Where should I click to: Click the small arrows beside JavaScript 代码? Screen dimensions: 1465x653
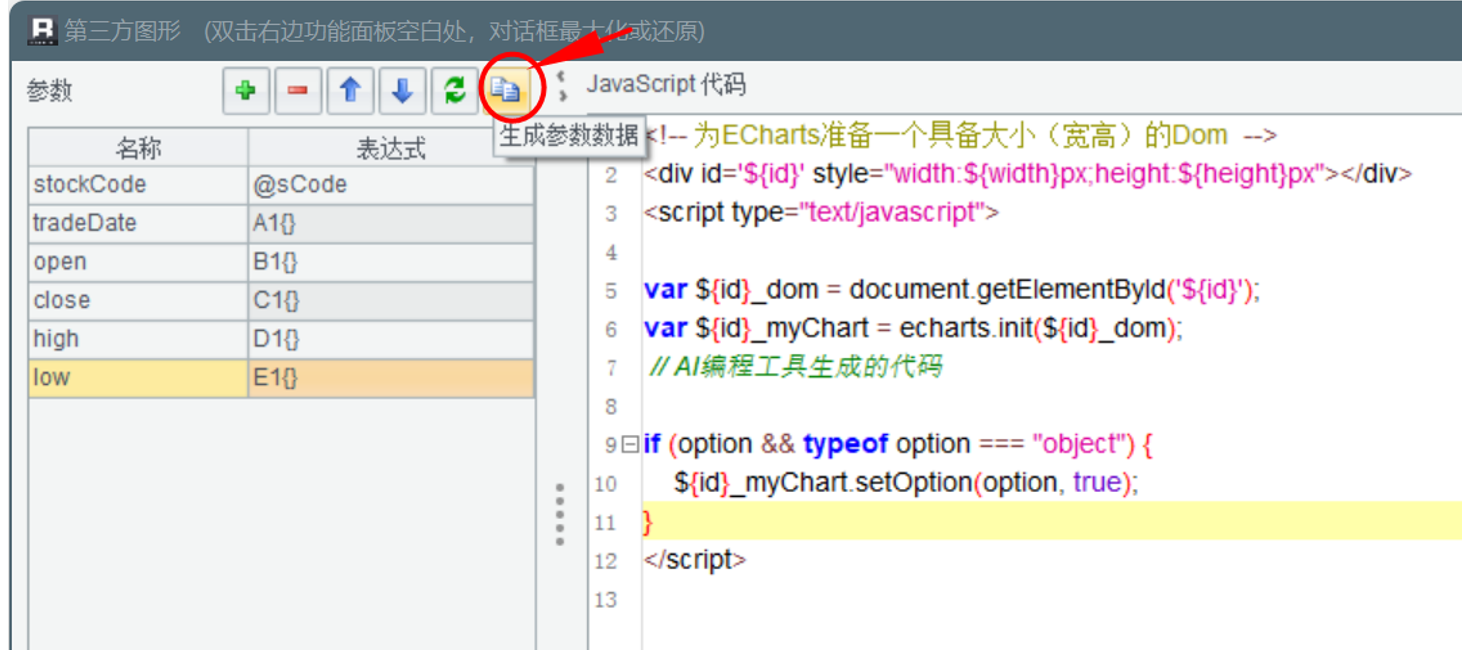[x=563, y=85]
